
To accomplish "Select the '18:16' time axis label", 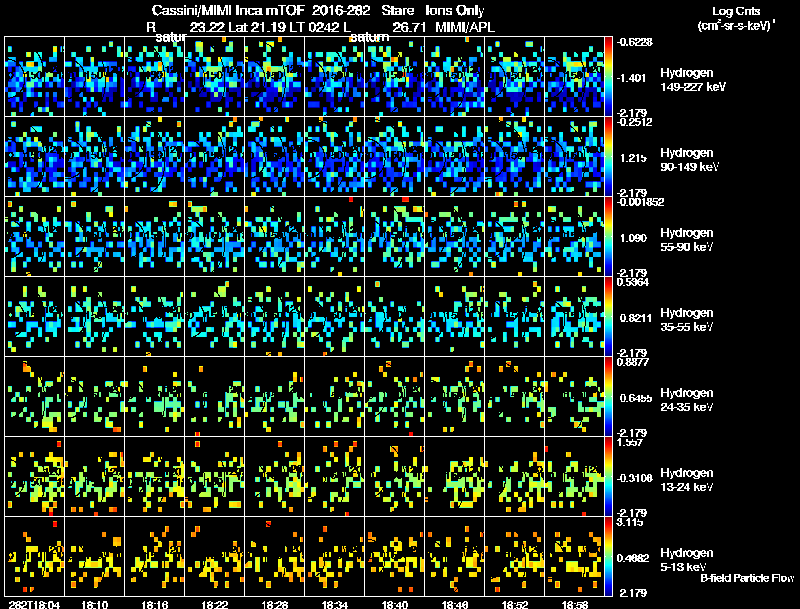I will (155, 604).
